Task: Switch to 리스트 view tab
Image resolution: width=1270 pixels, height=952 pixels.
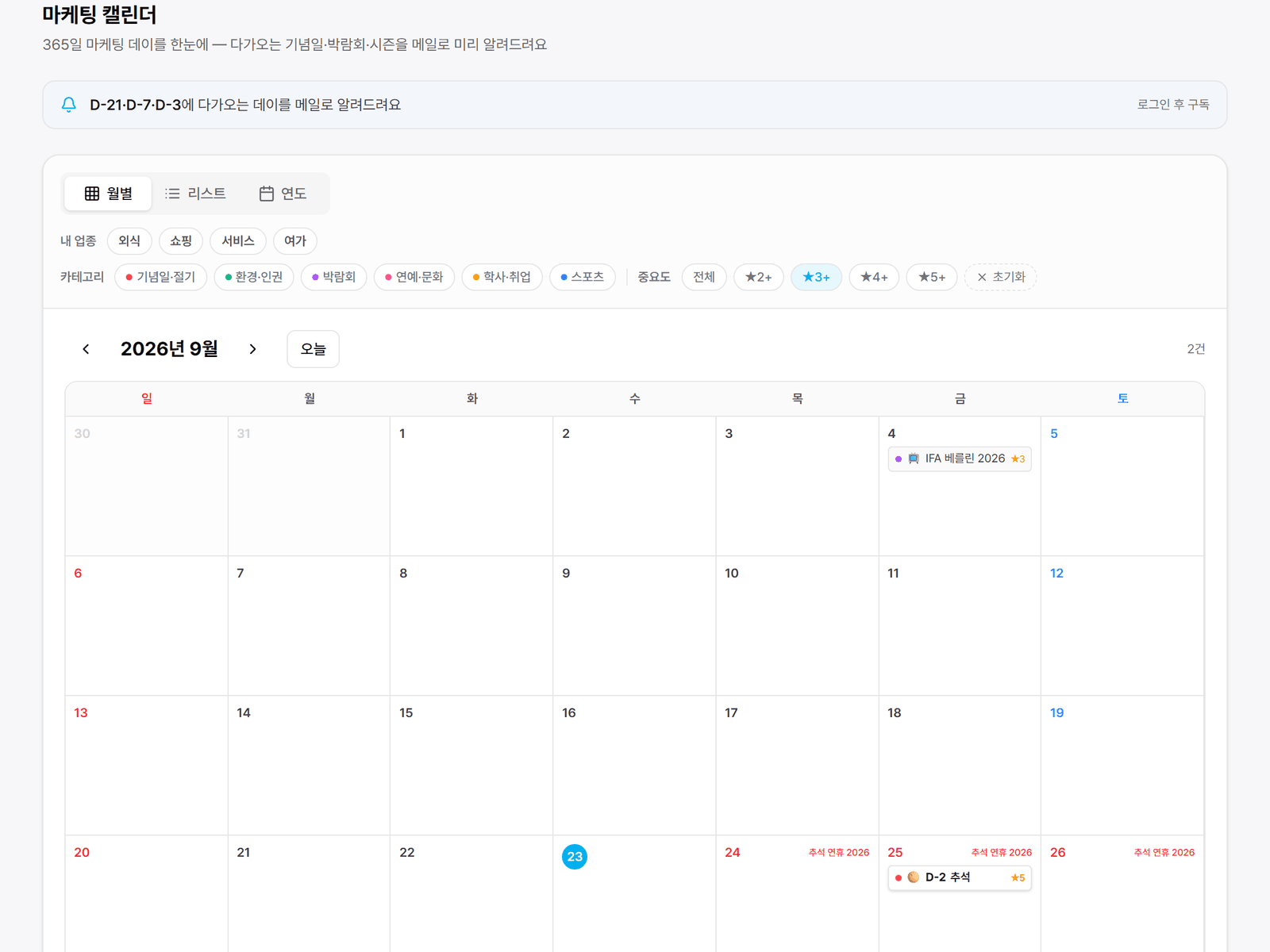Action: (195, 194)
